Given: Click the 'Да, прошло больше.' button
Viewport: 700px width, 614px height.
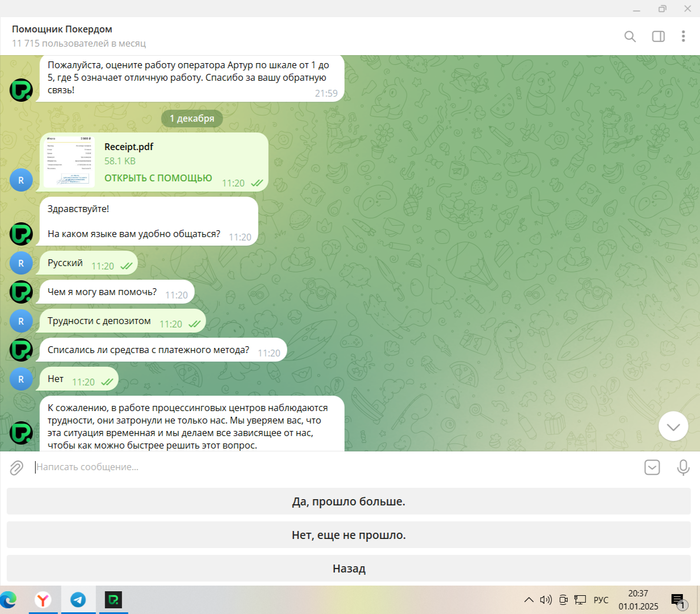Looking at the screenshot, I should (349, 501).
